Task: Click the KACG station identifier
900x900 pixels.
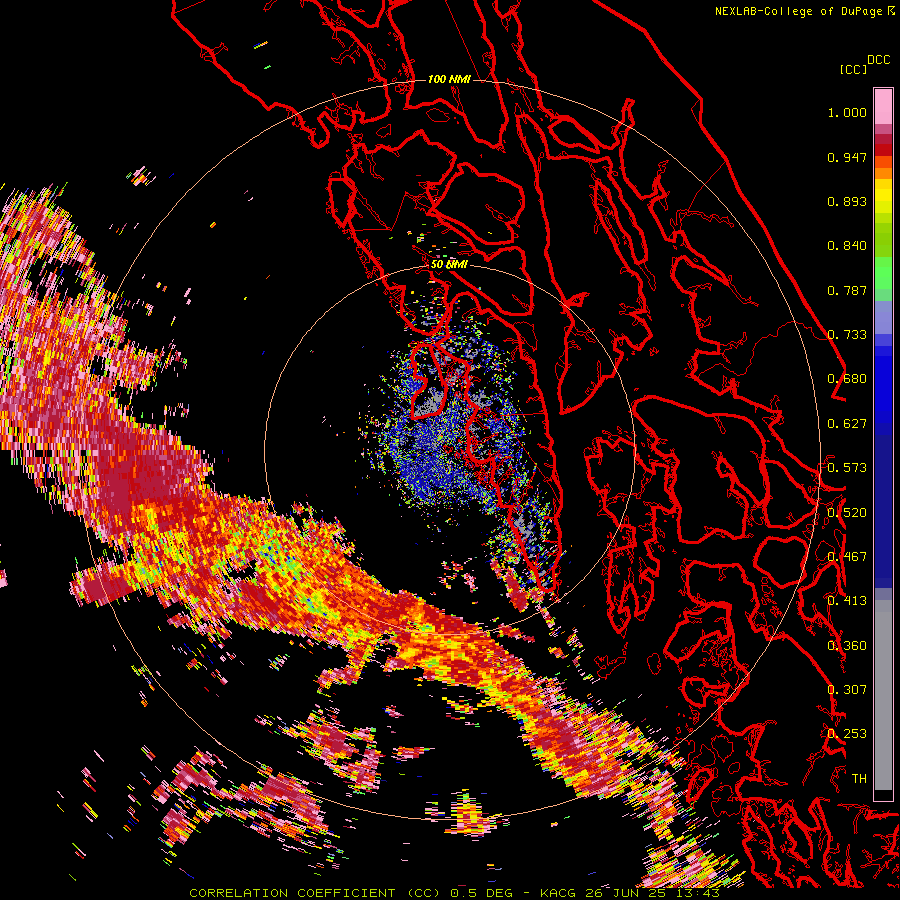Action: click(560, 893)
